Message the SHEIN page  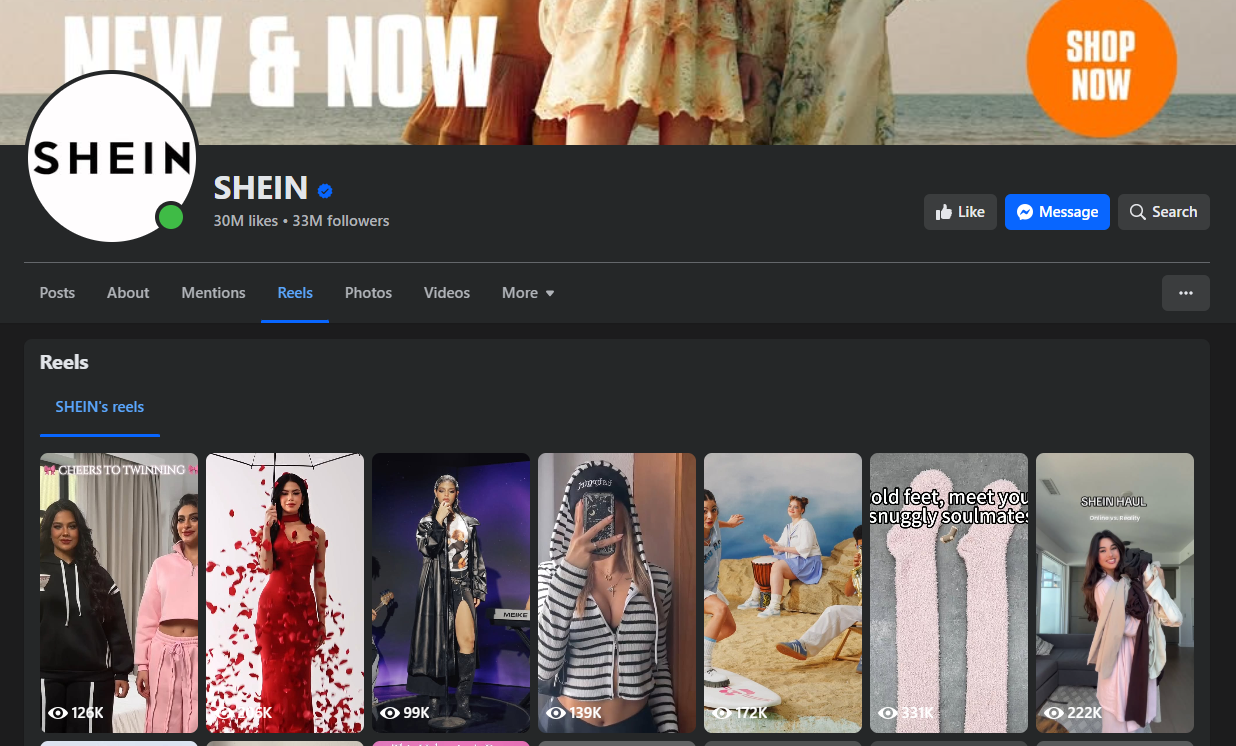[1057, 212]
